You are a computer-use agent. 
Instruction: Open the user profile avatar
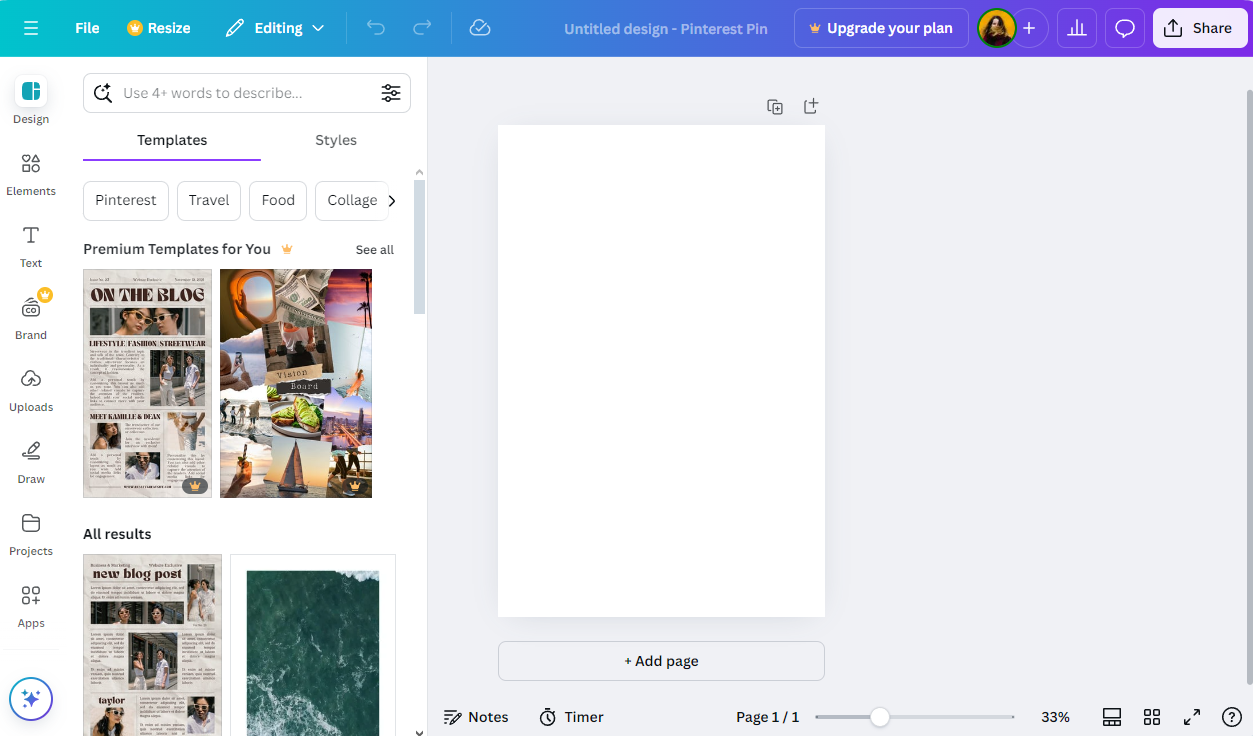(996, 28)
